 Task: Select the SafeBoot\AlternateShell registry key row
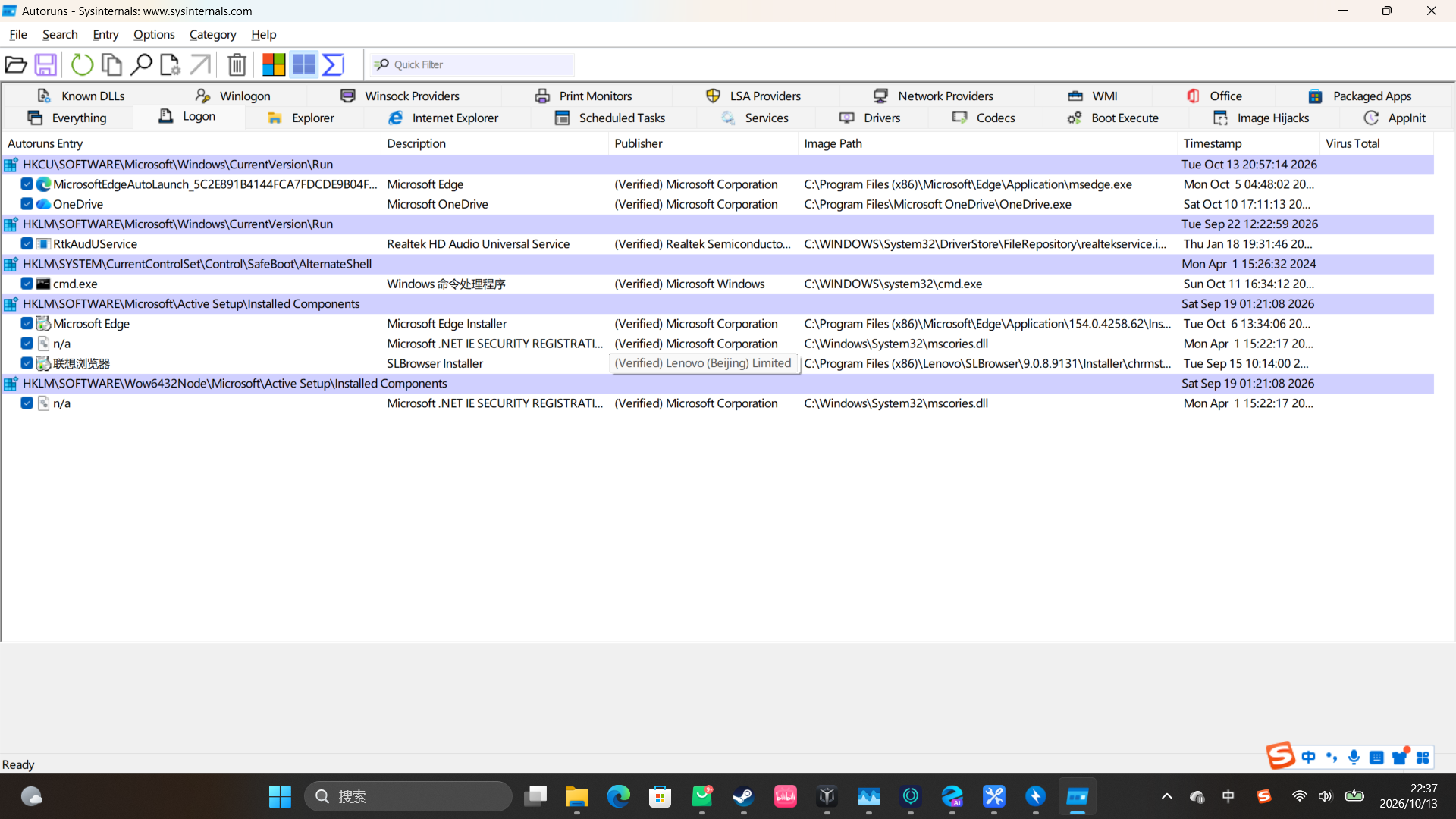point(717,264)
